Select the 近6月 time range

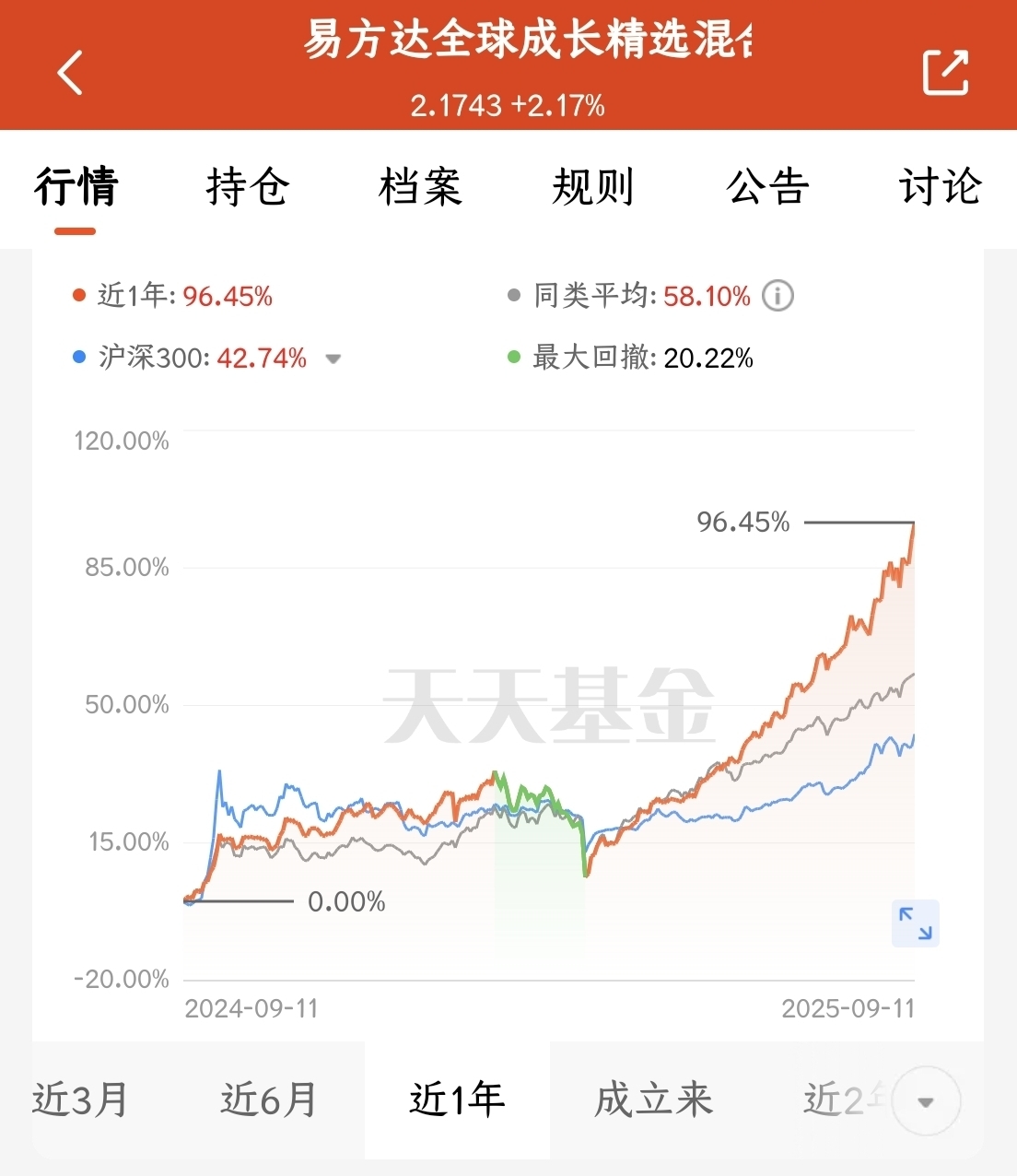coord(269,1100)
